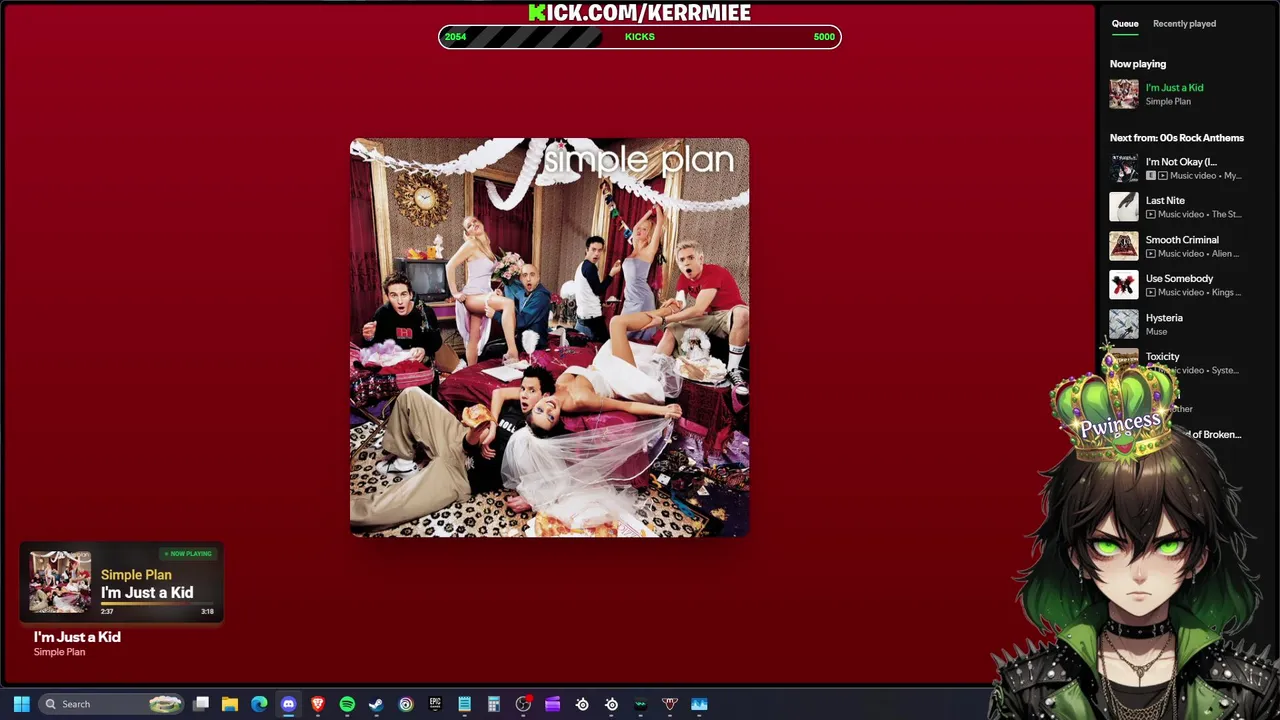
Task: Switch to the Recently played tab
Action: 1184,23
